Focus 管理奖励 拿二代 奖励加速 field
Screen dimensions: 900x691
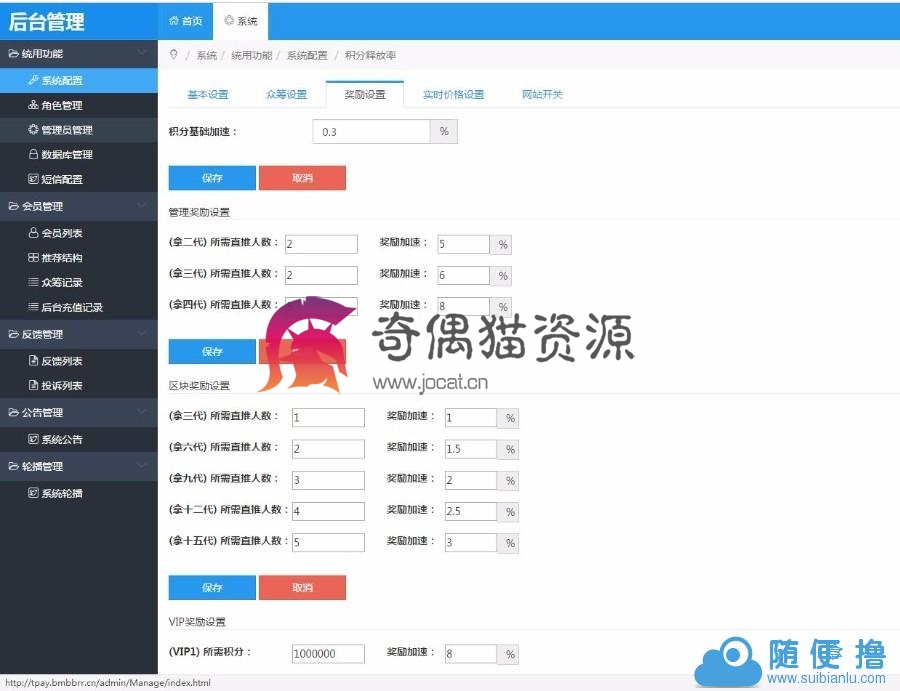click(463, 244)
